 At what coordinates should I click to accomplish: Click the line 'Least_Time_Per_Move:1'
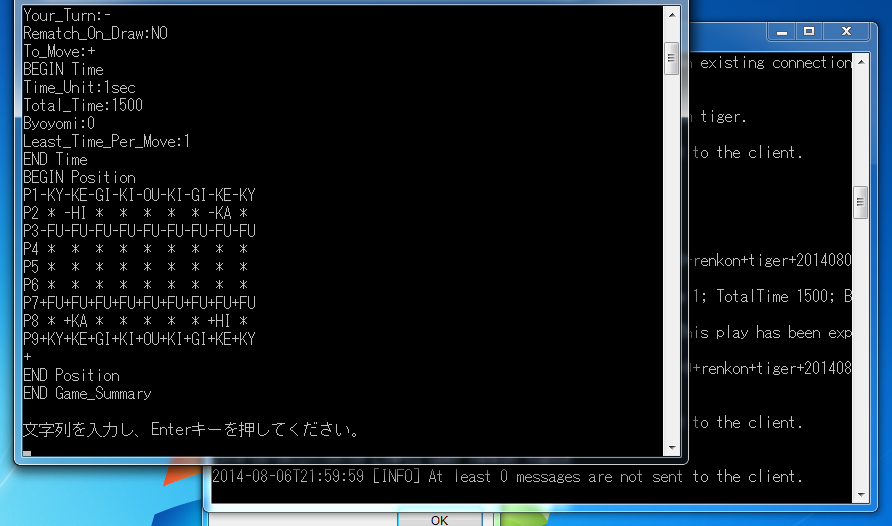(x=106, y=142)
